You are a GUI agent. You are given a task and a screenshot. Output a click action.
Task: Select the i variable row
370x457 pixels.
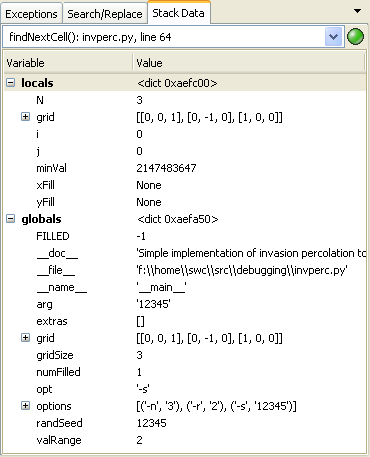[185, 134]
